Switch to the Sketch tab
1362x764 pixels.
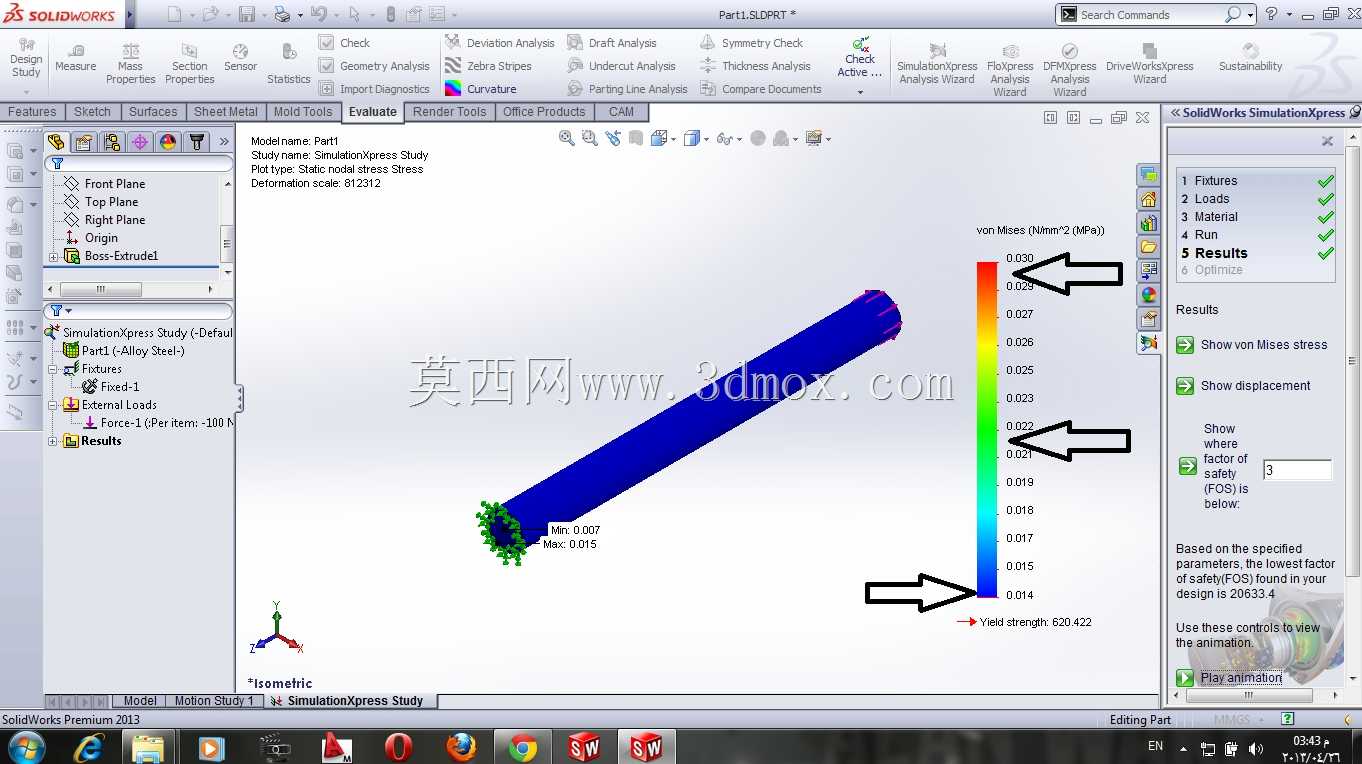93,112
